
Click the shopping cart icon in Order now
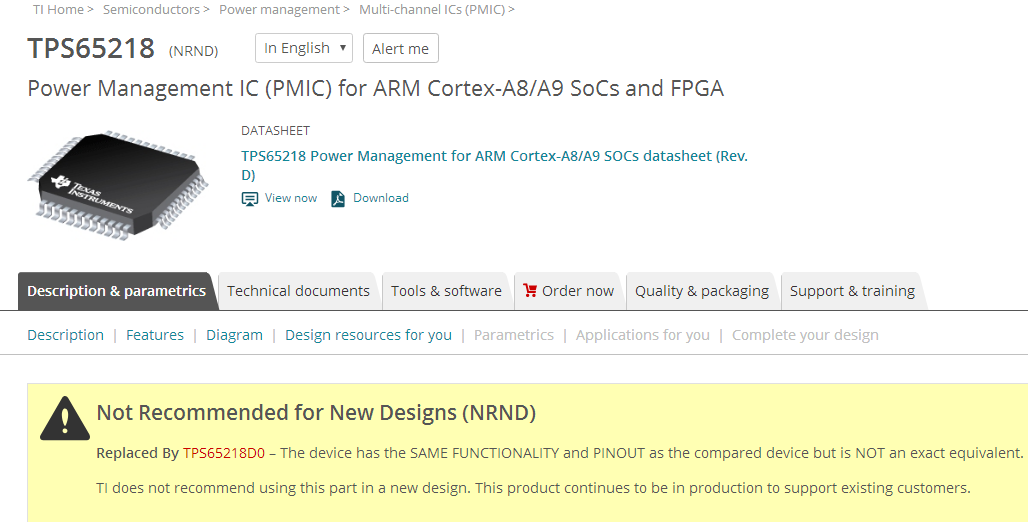click(x=530, y=291)
